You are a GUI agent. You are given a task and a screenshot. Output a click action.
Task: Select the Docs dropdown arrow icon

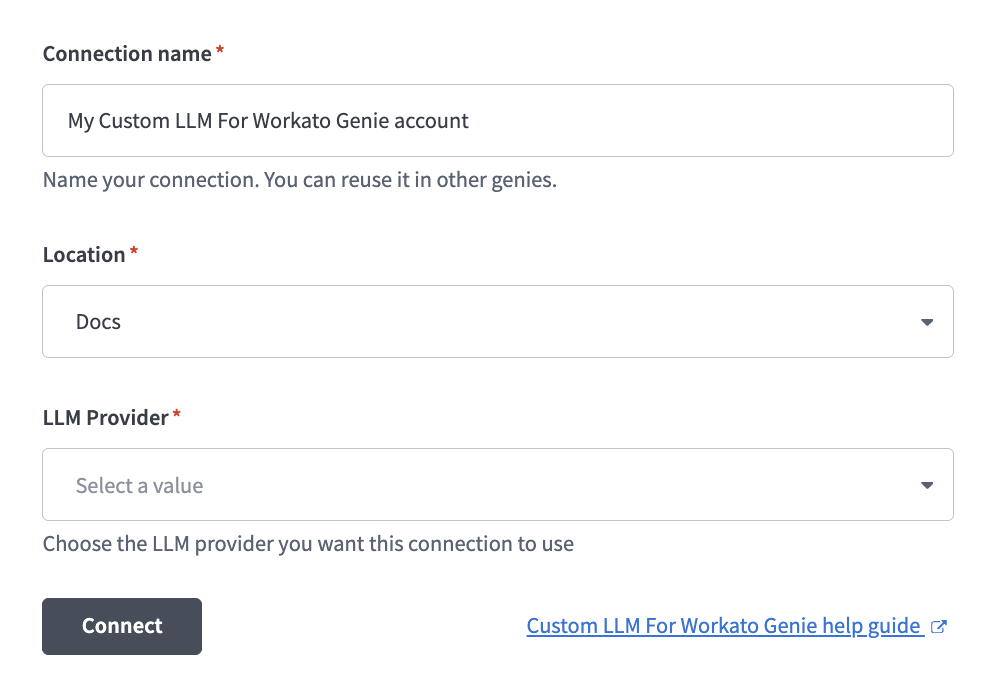(x=925, y=321)
